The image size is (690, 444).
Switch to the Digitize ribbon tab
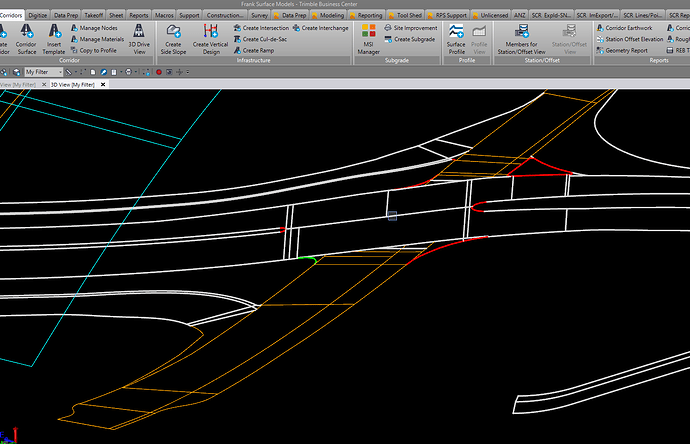(x=37, y=15)
